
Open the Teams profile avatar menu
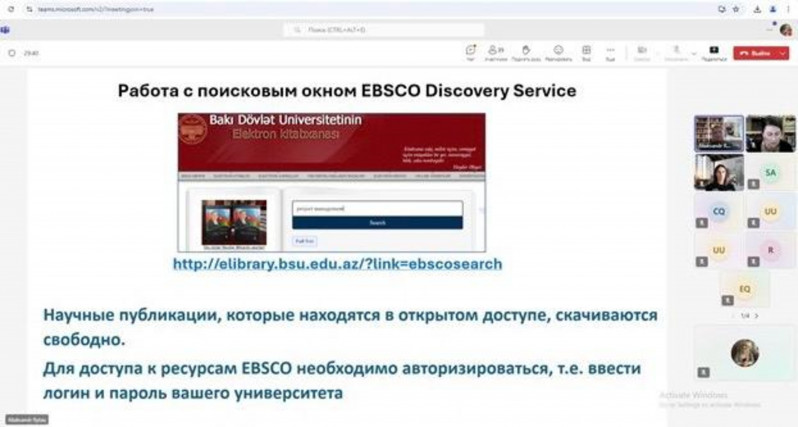pos(786,30)
